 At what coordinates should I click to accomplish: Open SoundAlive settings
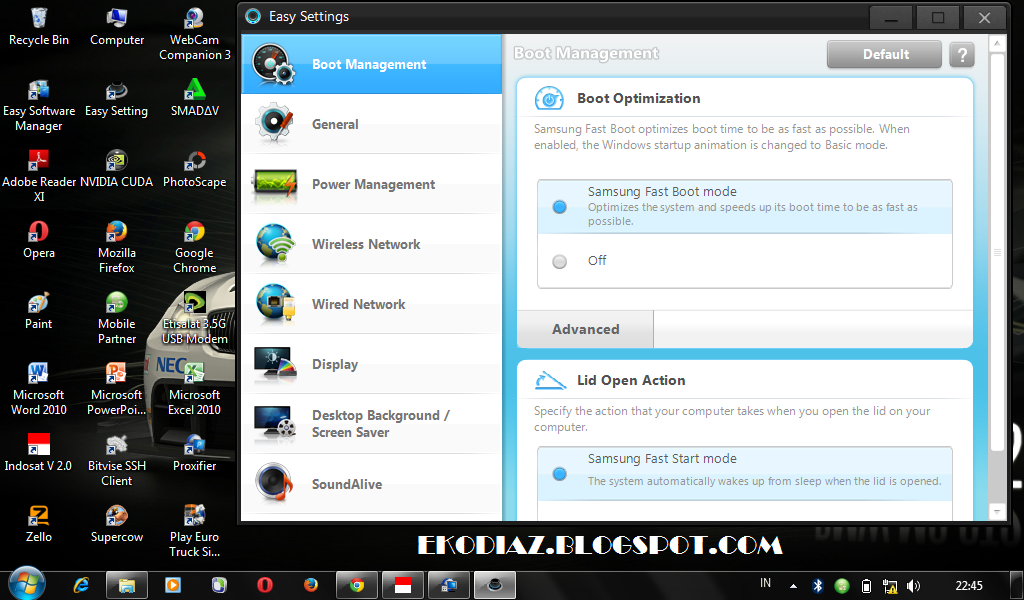point(371,484)
